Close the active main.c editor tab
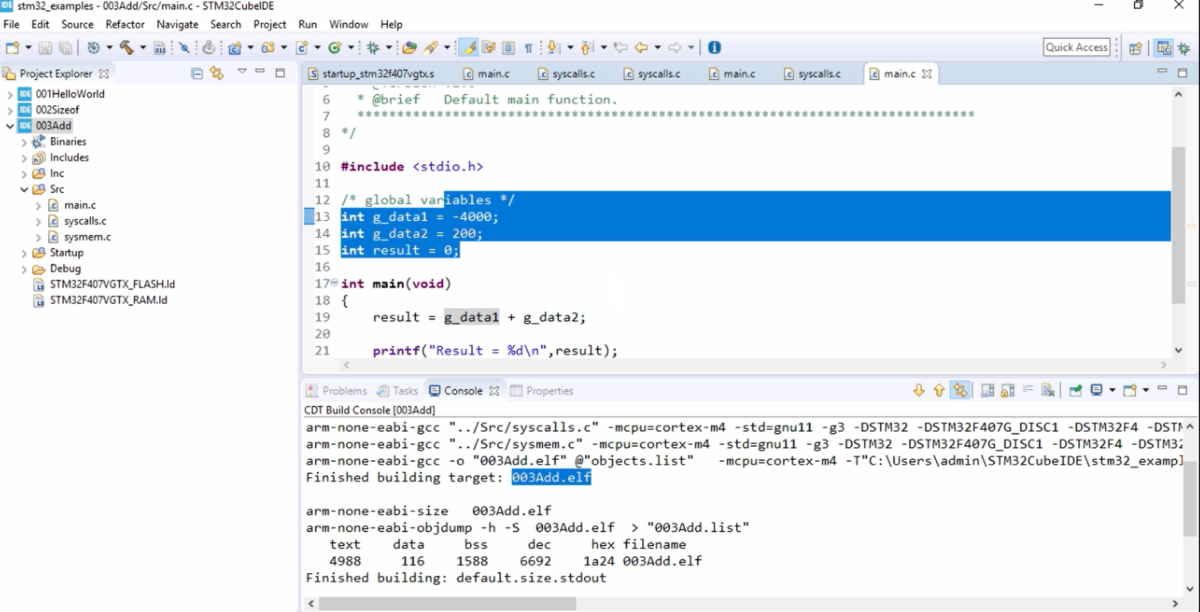The width and height of the screenshot is (1200, 612). pyautogui.click(x=927, y=74)
